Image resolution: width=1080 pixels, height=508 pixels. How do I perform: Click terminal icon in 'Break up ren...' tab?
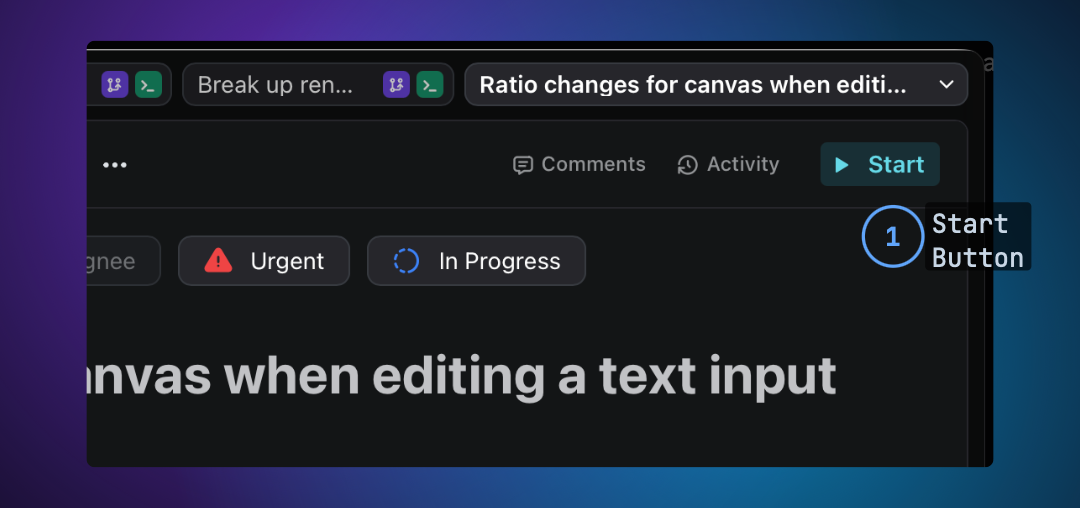pyautogui.click(x=430, y=85)
